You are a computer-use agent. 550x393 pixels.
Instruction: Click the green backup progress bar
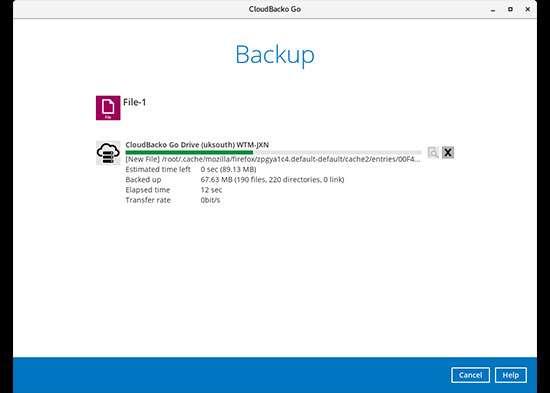point(273,152)
